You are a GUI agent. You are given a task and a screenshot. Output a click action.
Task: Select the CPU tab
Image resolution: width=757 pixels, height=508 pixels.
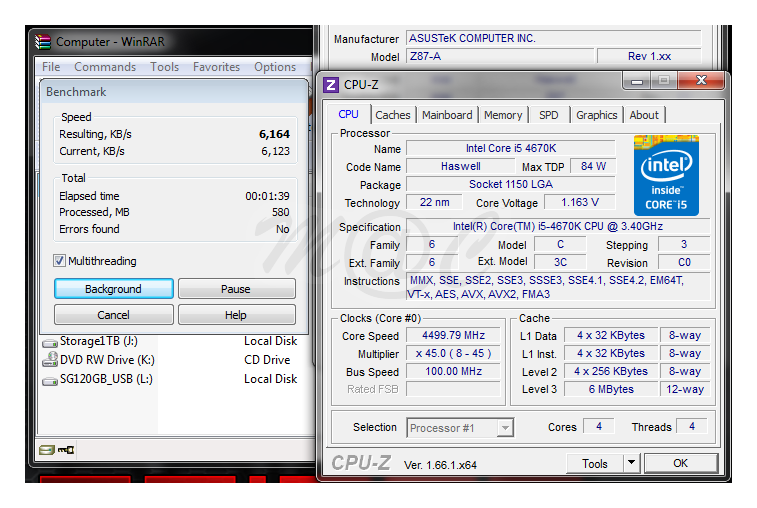click(349, 114)
